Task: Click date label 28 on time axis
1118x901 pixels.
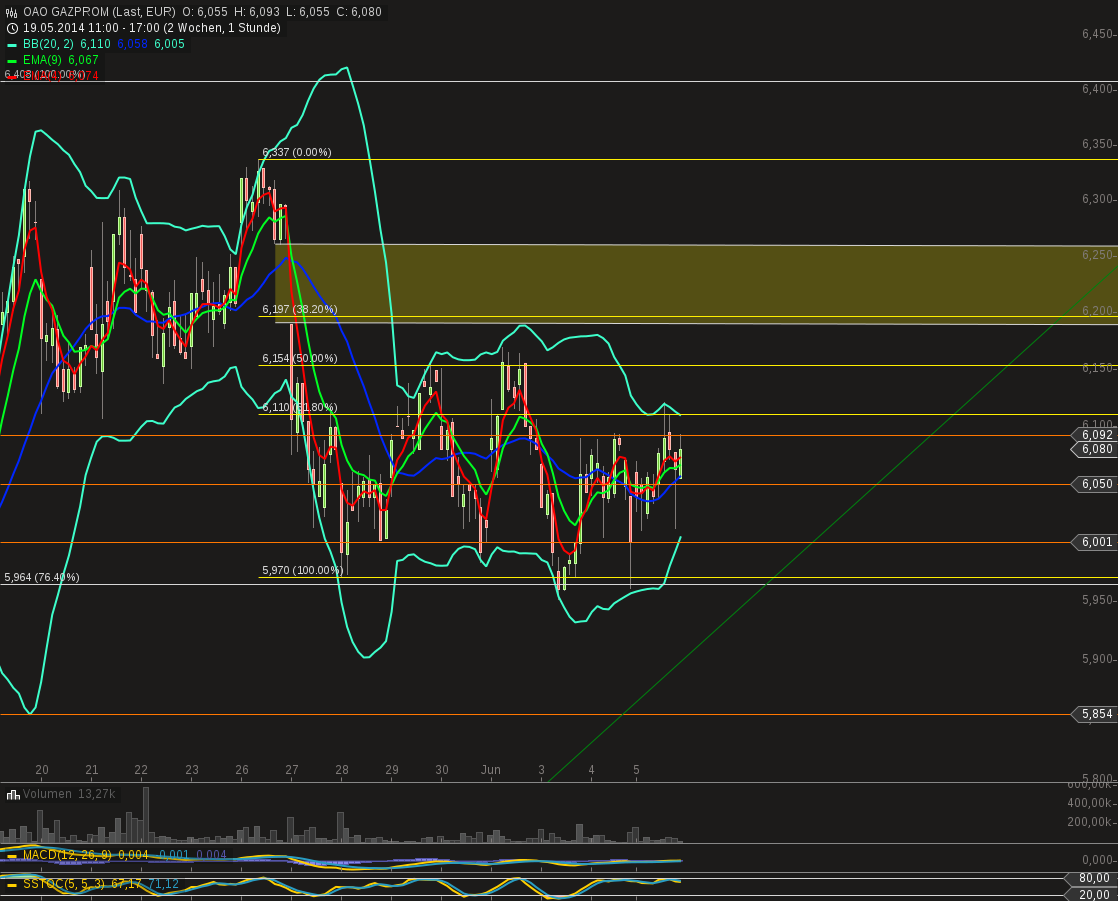Action: coord(342,770)
